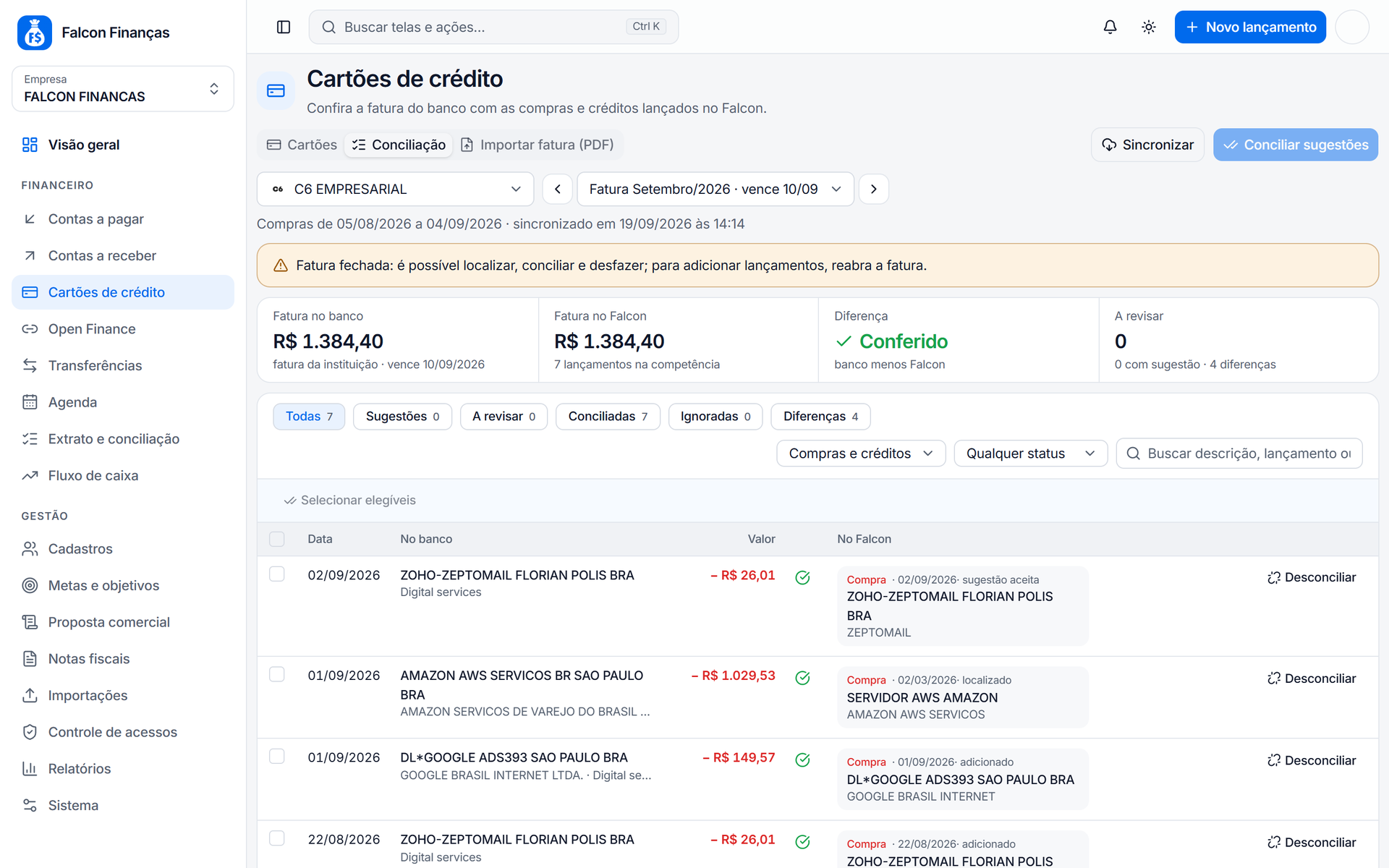Open the Fatura Setembro/2026 dropdown
Viewport: 1389px width, 868px height.
point(715,189)
